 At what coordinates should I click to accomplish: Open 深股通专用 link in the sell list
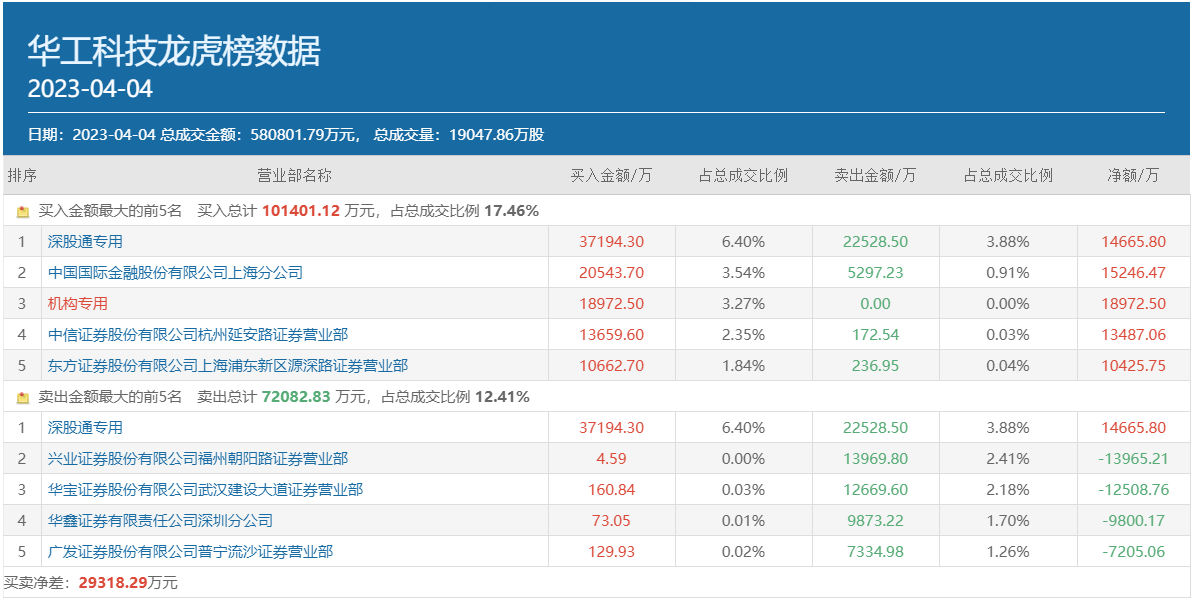coord(85,428)
